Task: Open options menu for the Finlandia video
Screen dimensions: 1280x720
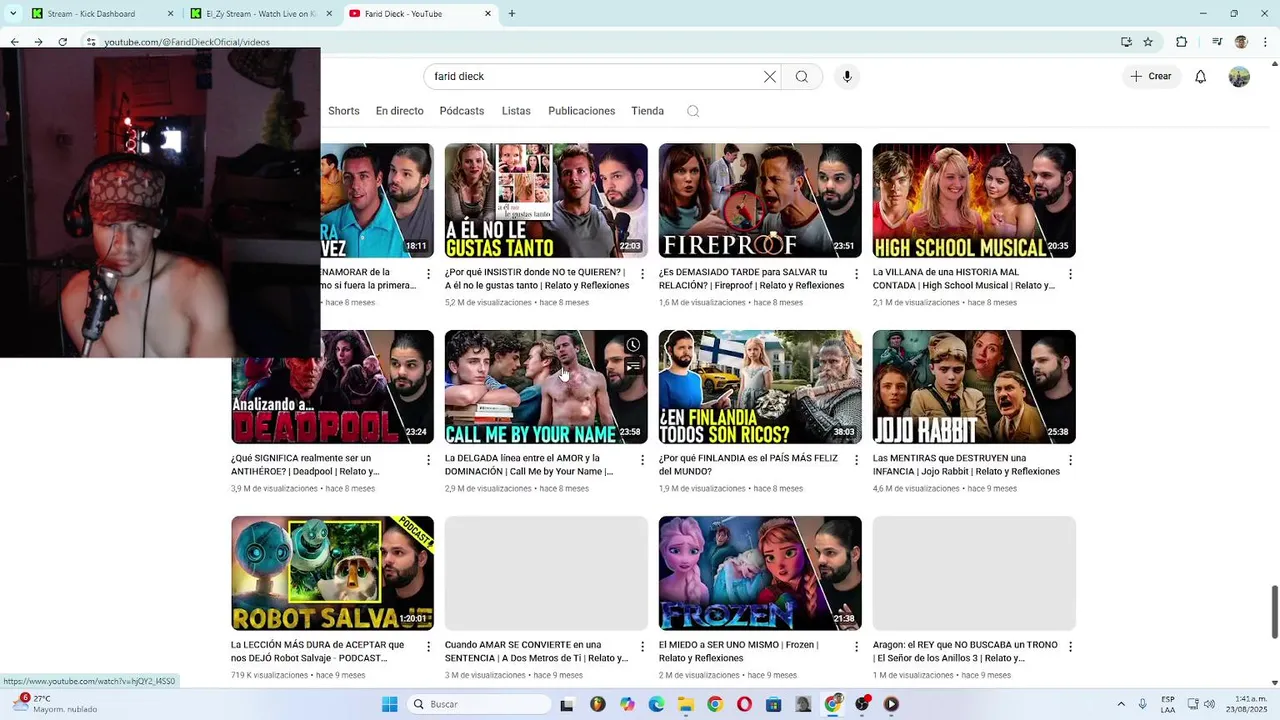Action: pos(856,460)
